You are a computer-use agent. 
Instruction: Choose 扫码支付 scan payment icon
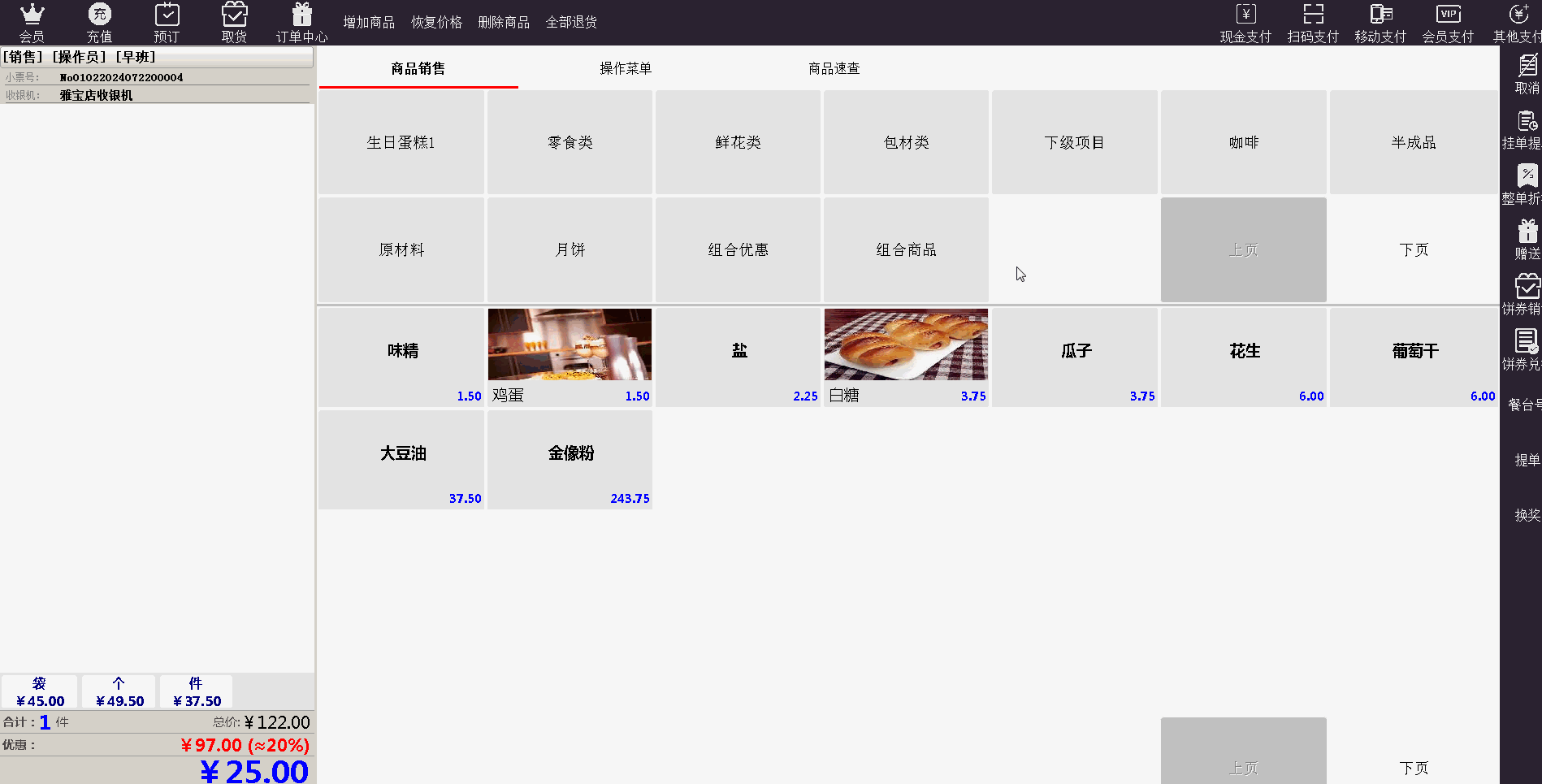(1313, 23)
